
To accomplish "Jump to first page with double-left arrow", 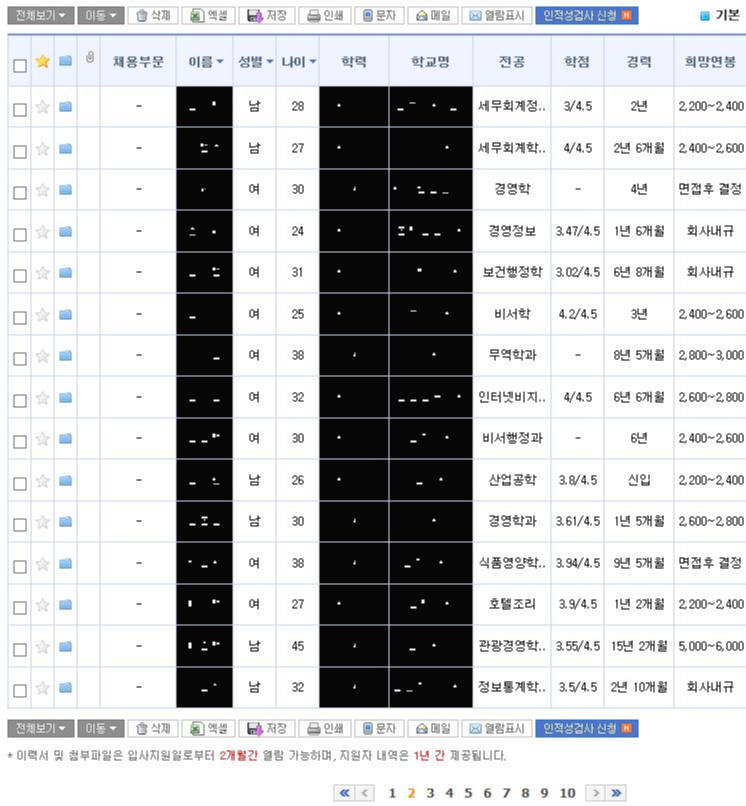I will coord(344,793).
